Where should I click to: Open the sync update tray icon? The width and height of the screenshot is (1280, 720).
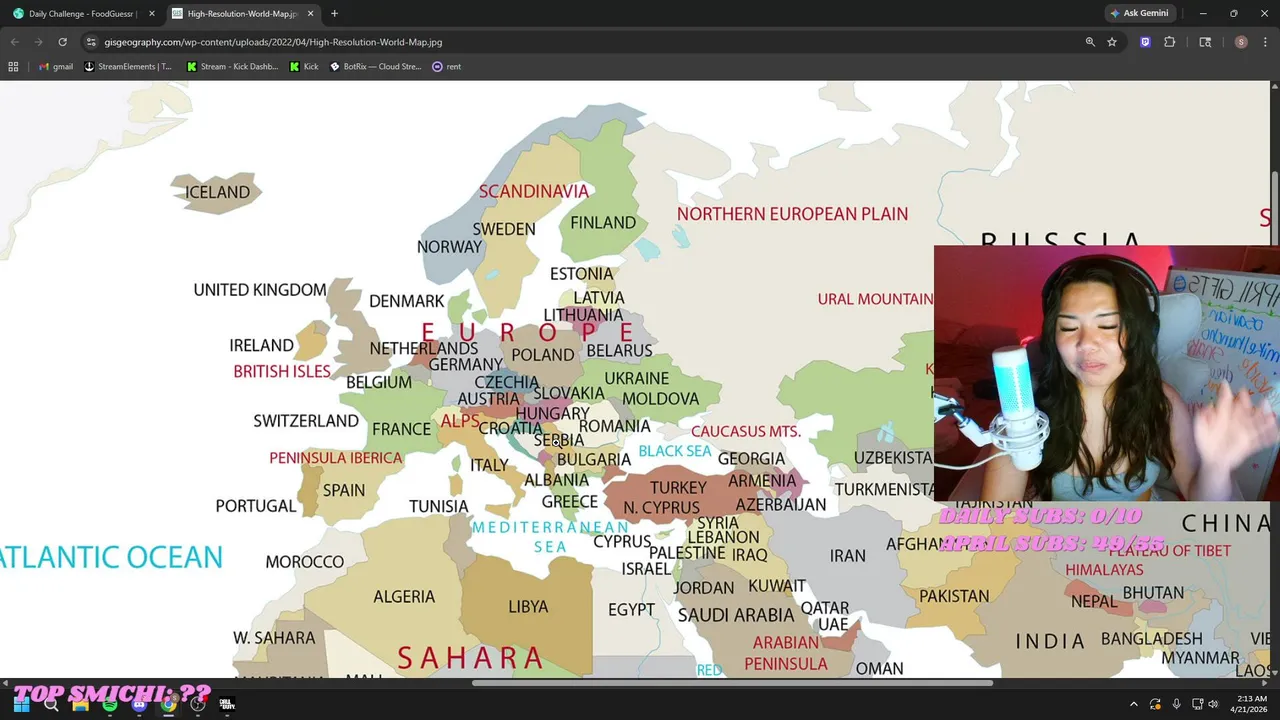coord(1155,704)
